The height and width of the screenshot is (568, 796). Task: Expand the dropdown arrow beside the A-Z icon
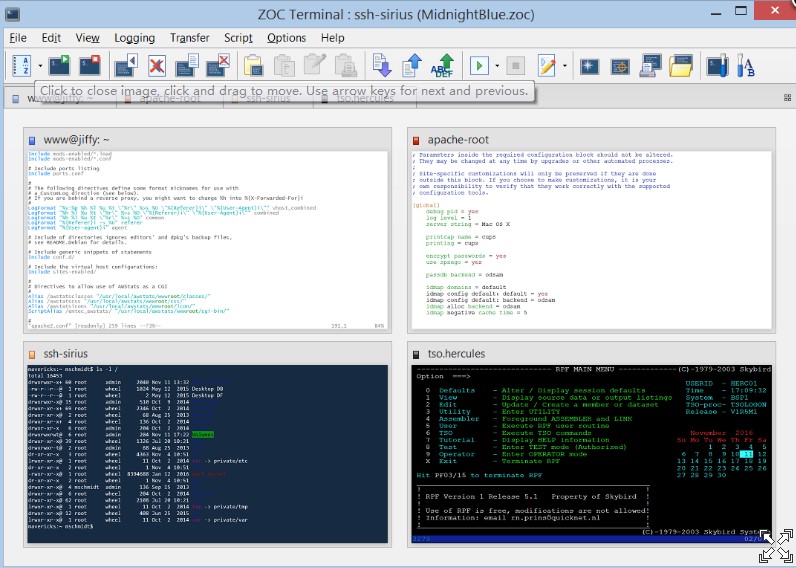coord(40,66)
